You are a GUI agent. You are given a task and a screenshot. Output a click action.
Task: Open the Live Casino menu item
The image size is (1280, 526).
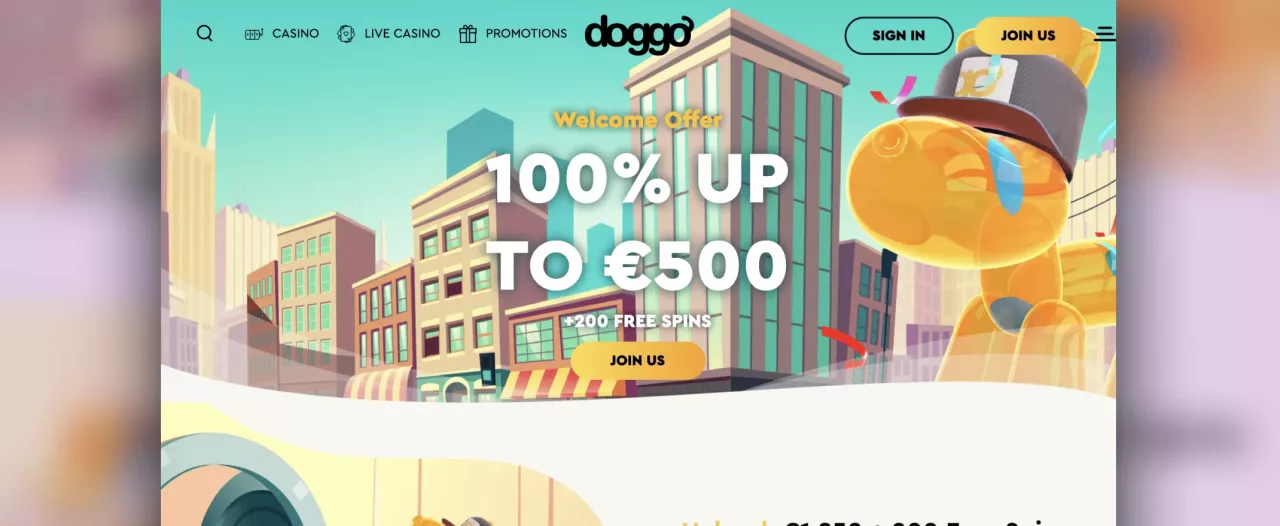coord(402,34)
